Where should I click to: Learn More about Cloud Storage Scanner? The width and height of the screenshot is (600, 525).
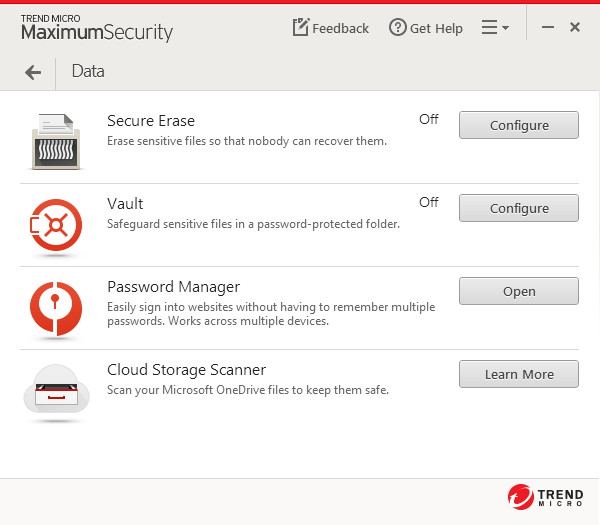click(x=519, y=374)
